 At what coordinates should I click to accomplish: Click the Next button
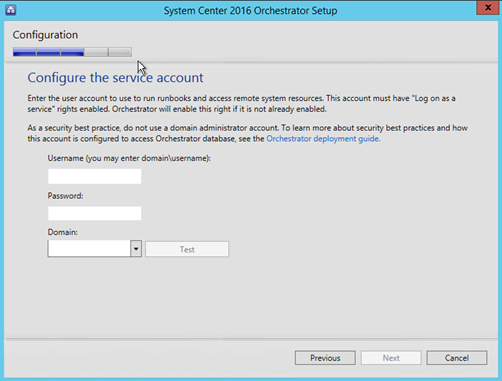tap(391, 358)
